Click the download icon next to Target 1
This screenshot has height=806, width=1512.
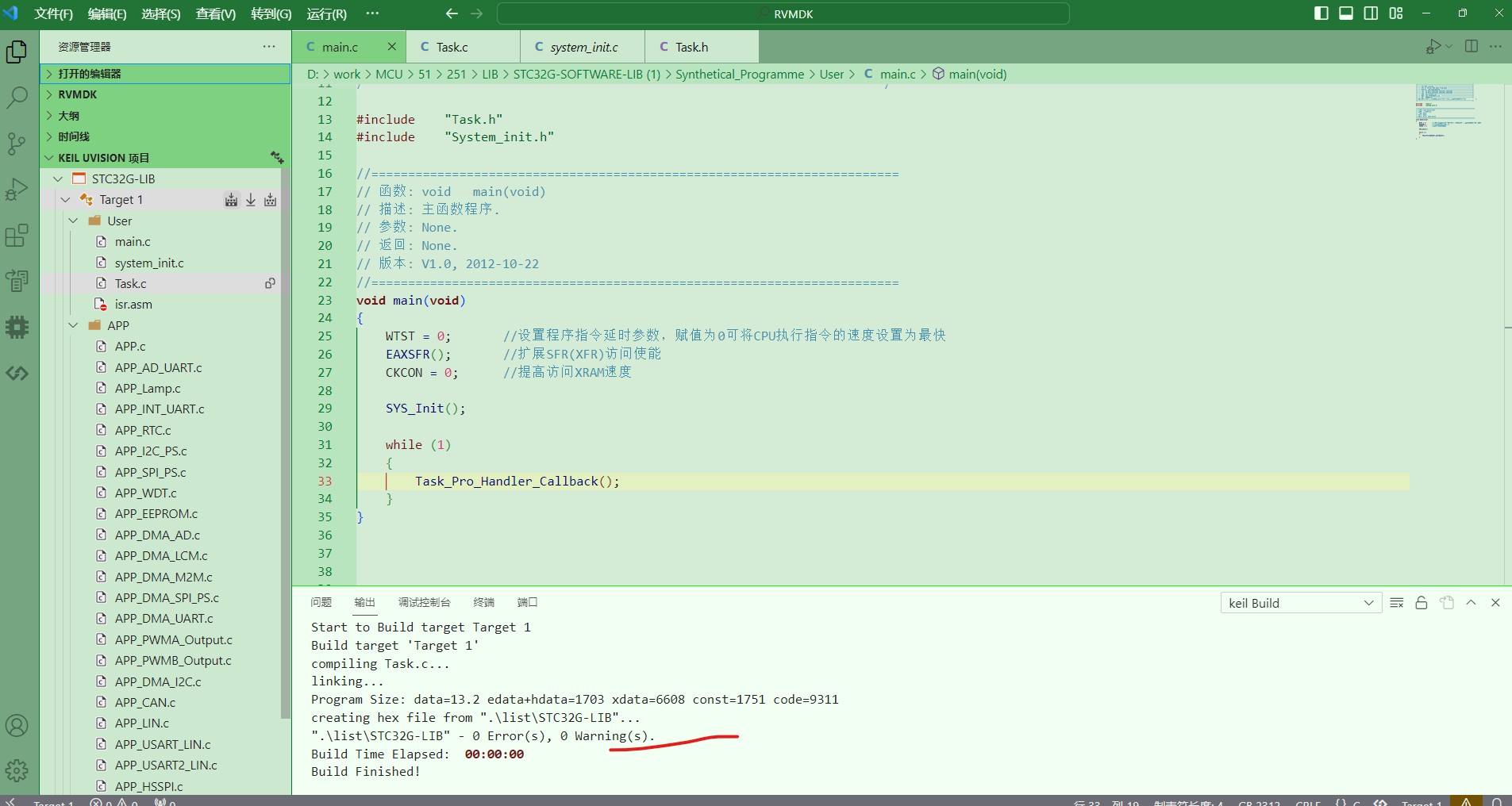pyautogui.click(x=251, y=200)
